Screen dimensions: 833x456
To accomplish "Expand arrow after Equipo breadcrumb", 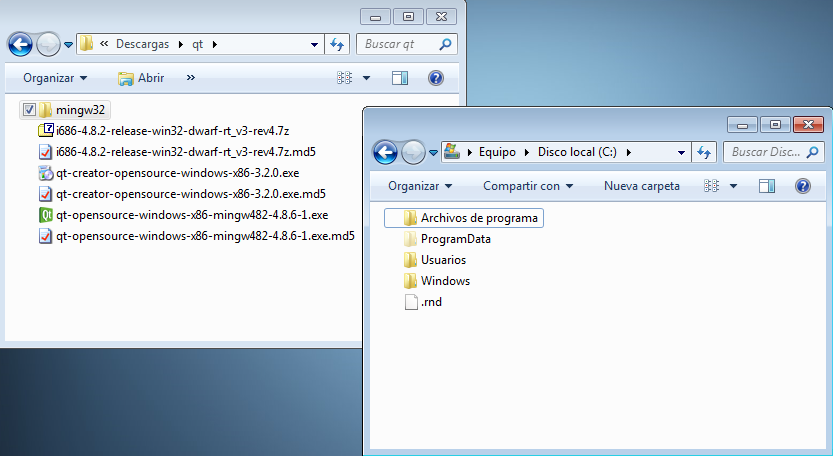I will coord(528,152).
